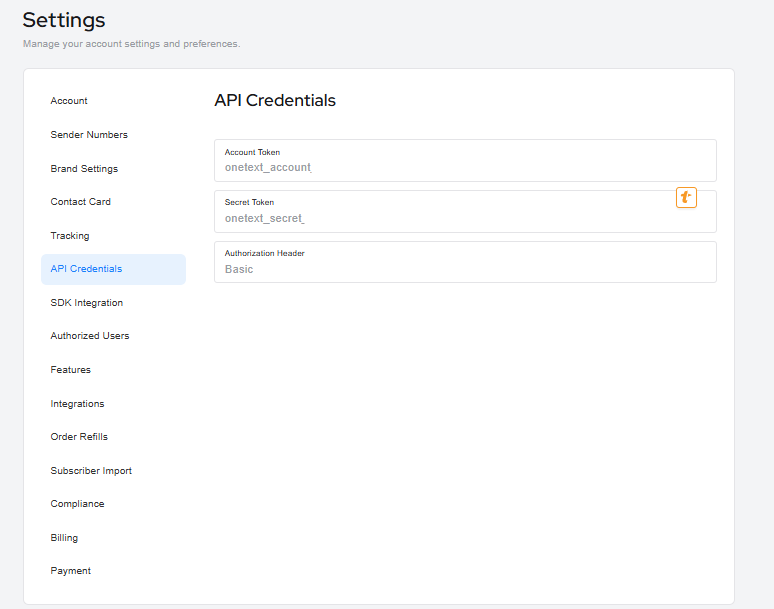Go to Compliance settings
Image resolution: width=774 pixels, height=609 pixels.
tap(77, 504)
